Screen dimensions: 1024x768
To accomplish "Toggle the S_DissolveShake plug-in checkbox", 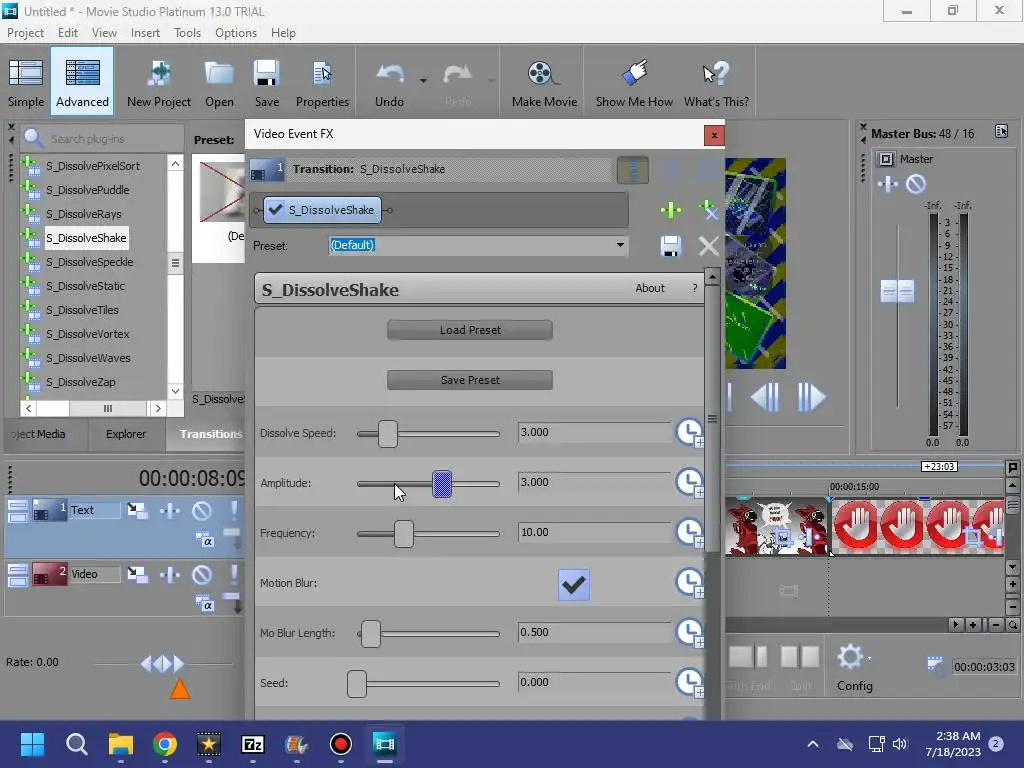I will (276, 210).
